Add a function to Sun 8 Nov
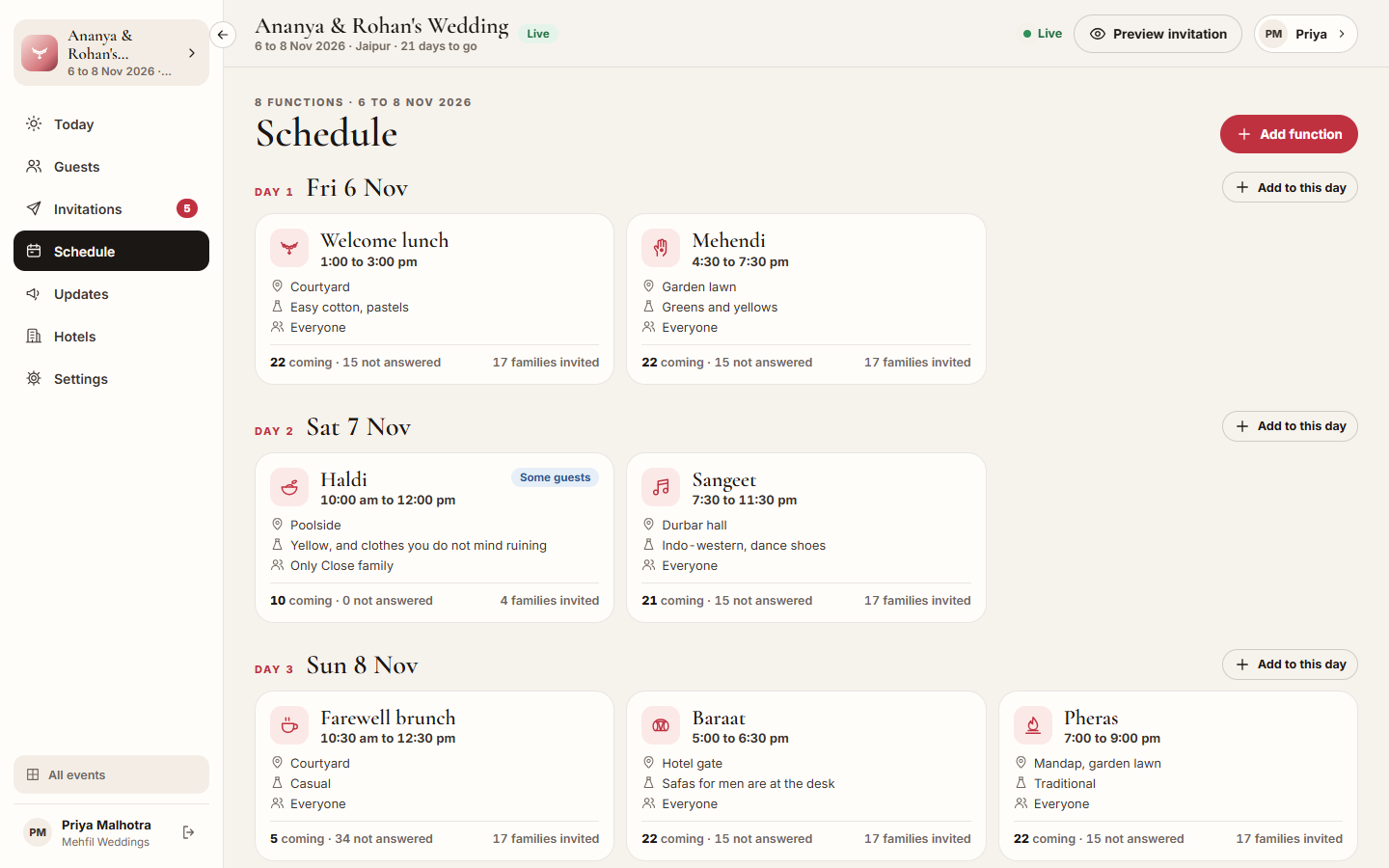The height and width of the screenshot is (868, 1389). coord(1290,665)
